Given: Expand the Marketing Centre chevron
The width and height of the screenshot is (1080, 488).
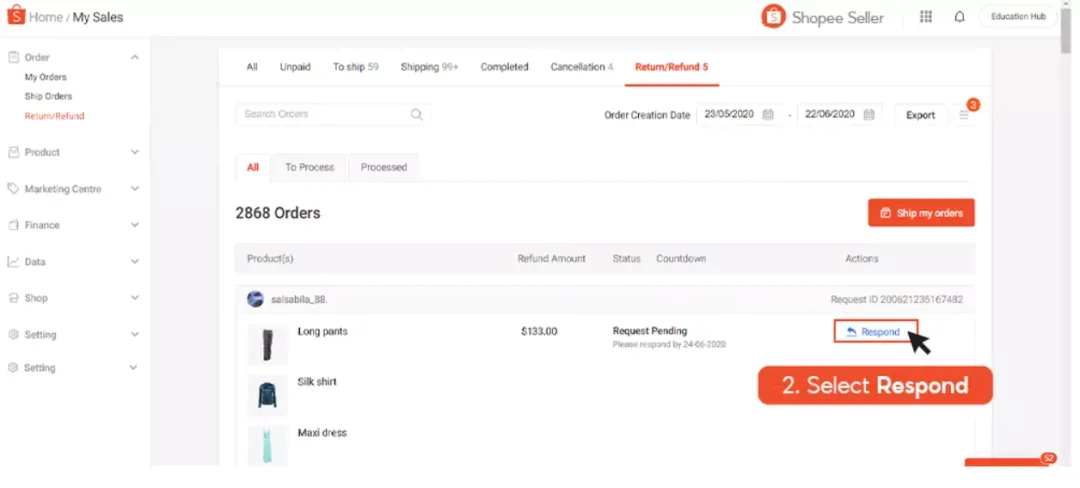Looking at the screenshot, I should coord(135,189).
